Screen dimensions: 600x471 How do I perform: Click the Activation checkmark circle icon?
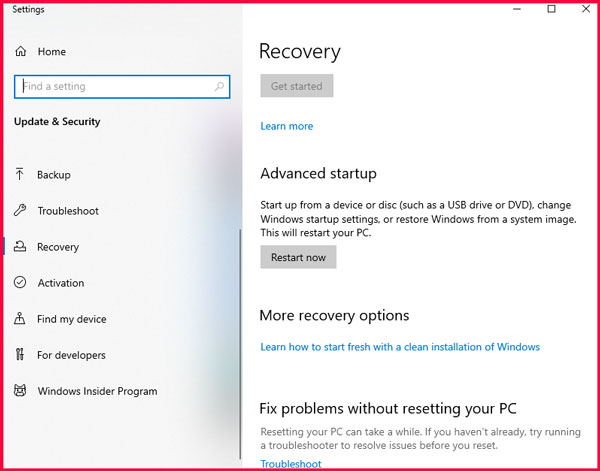20,282
